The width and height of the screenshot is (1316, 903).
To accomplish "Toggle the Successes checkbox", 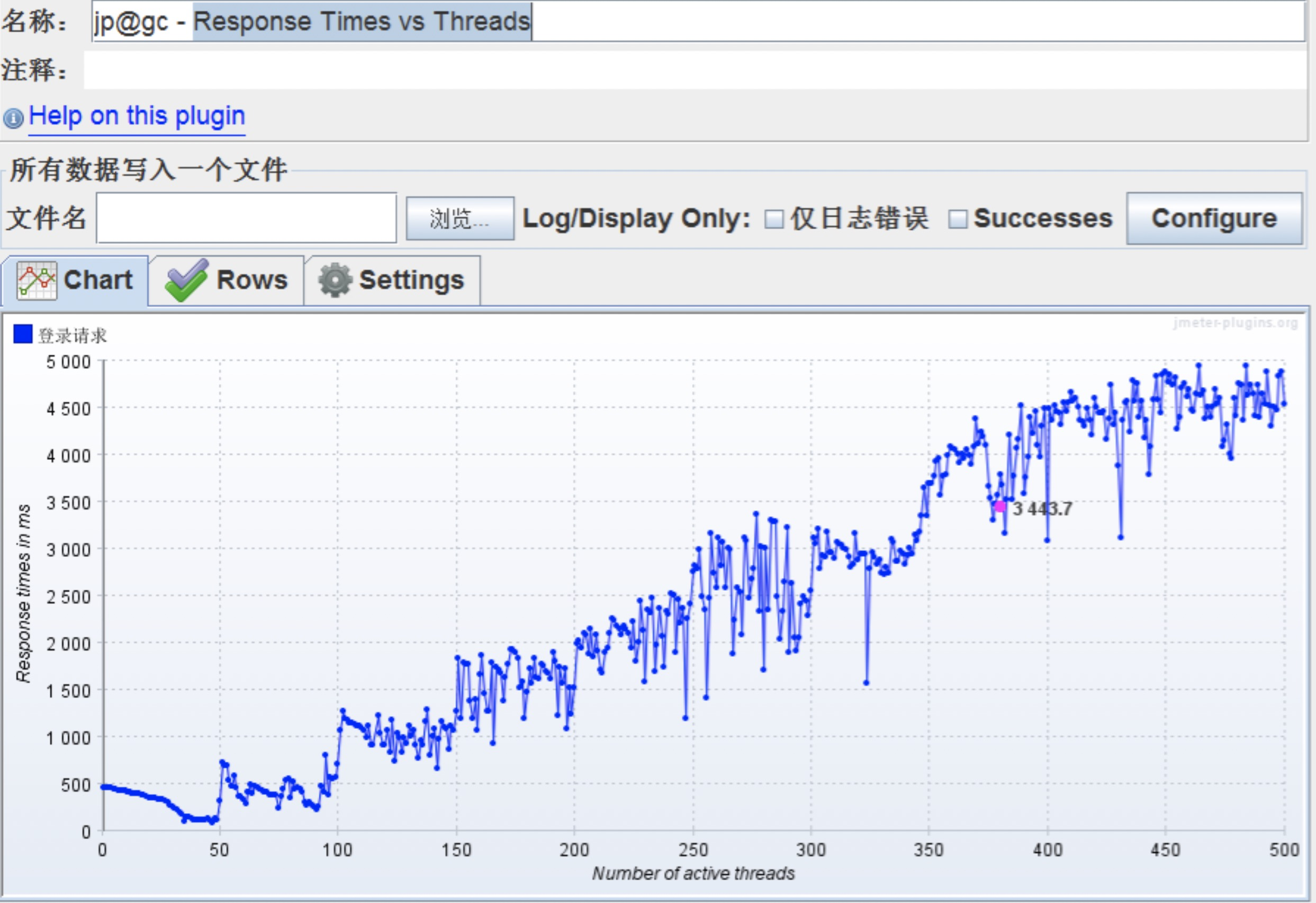I will (x=957, y=219).
